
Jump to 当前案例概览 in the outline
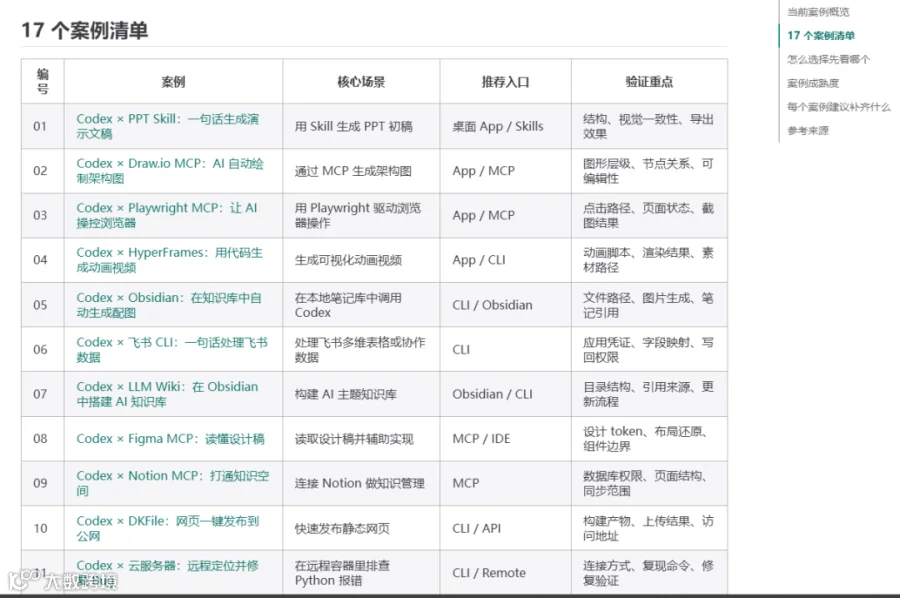coord(818,12)
